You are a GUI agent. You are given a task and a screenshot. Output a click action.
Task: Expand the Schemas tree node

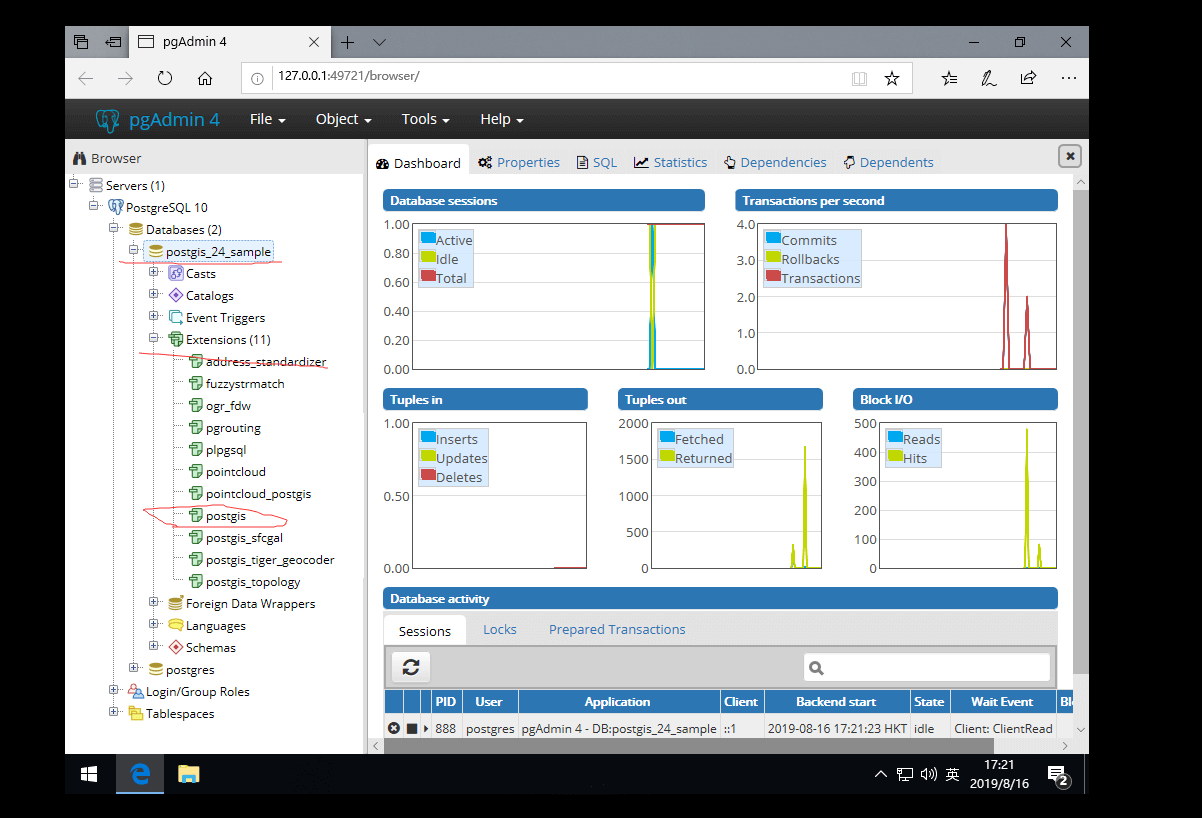(x=155, y=647)
